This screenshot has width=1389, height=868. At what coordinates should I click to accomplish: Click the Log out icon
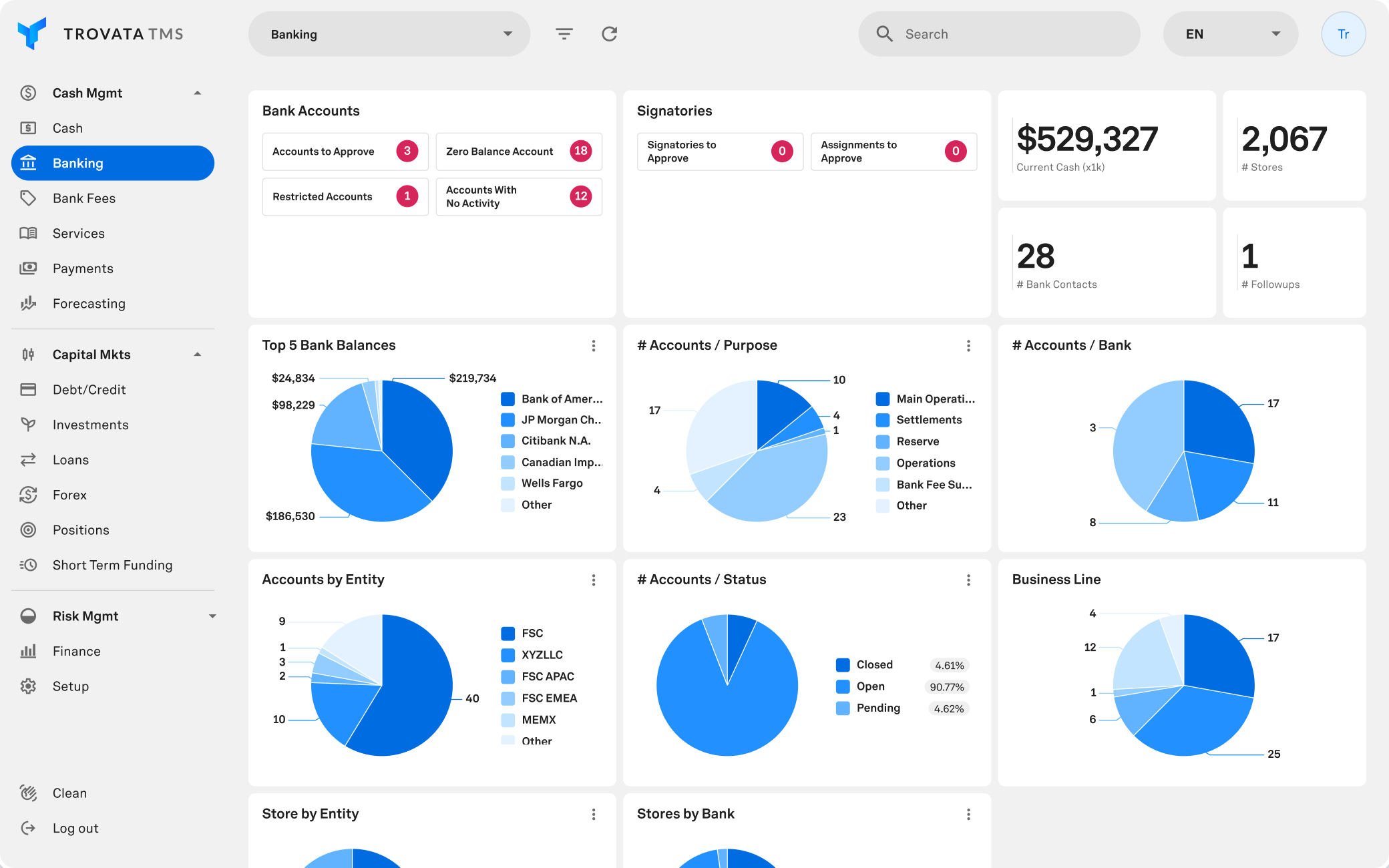(x=28, y=828)
